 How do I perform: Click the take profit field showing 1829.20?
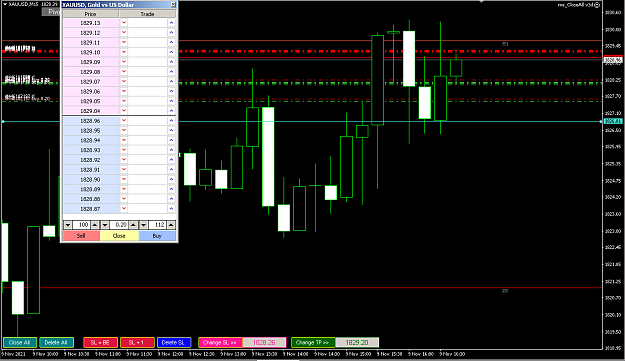[357, 343]
